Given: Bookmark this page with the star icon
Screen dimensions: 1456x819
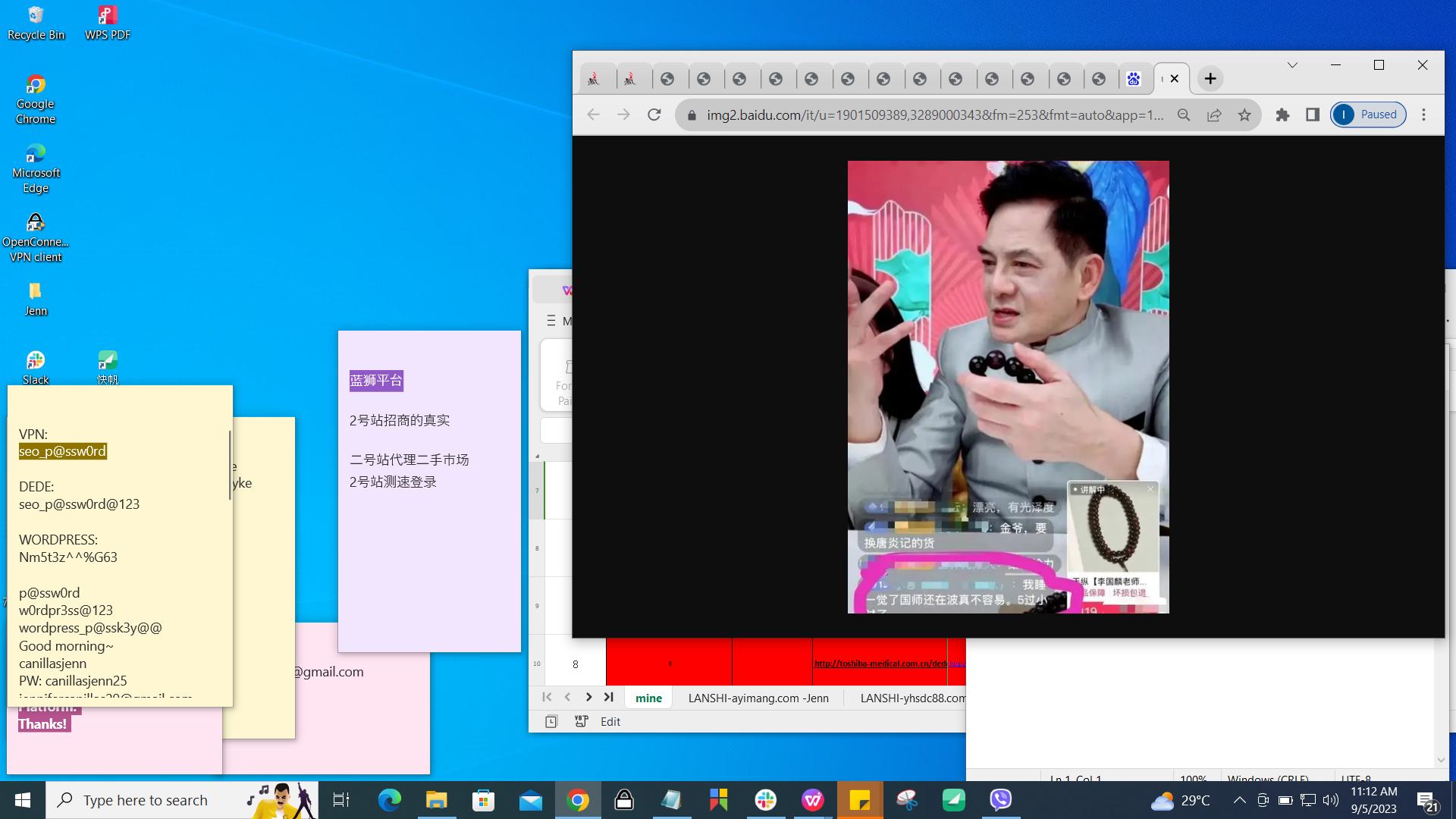Looking at the screenshot, I should click(x=1244, y=115).
